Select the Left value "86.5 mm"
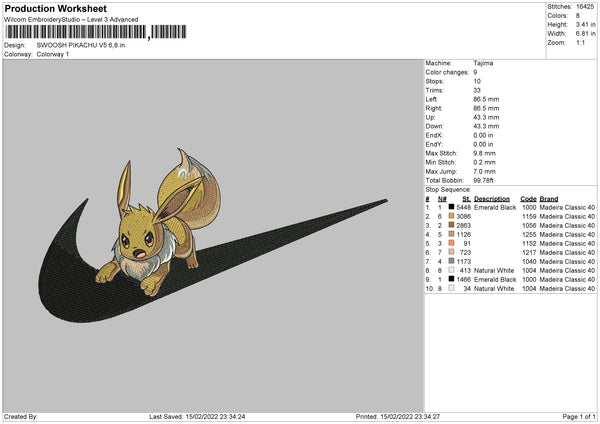Screen dimensions: 600x424 [486, 99]
